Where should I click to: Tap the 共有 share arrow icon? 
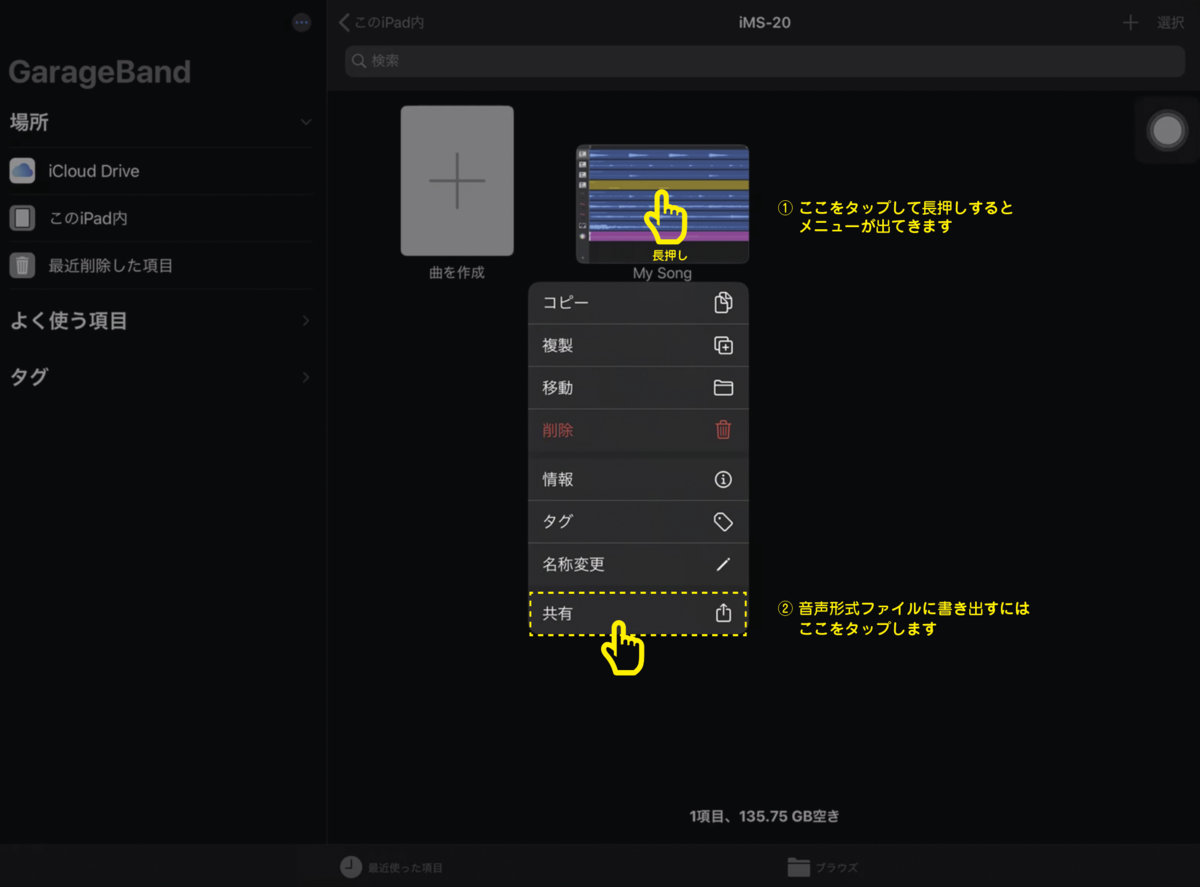click(723, 613)
